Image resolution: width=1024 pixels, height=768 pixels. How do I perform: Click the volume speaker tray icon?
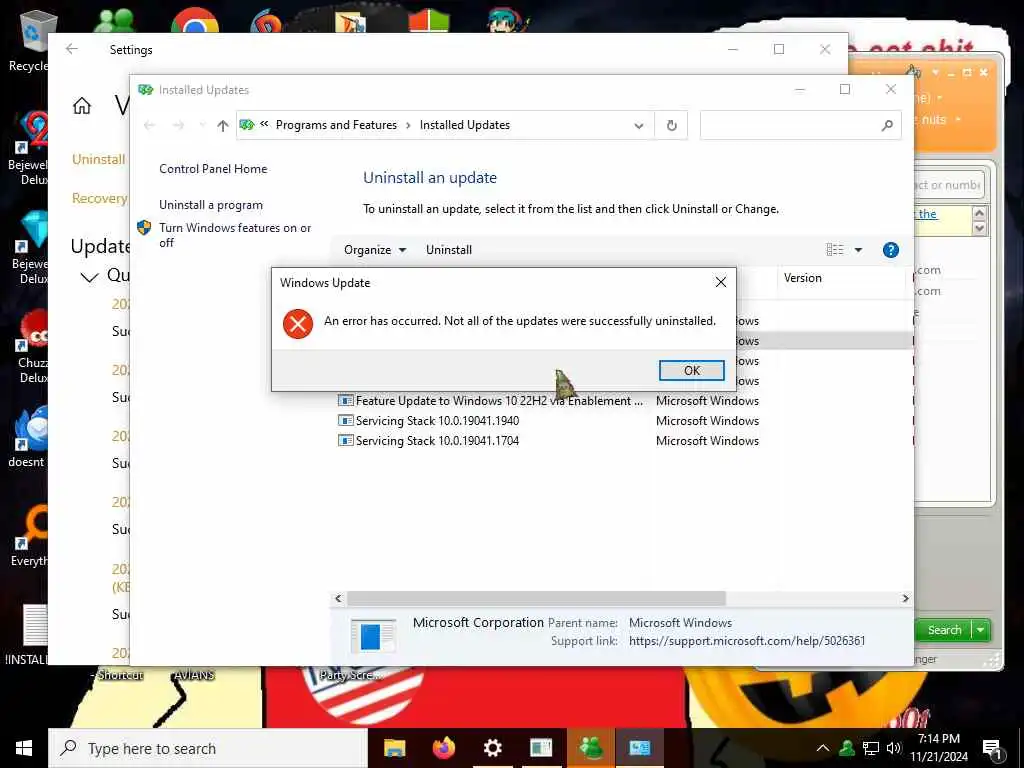[x=893, y=748]
